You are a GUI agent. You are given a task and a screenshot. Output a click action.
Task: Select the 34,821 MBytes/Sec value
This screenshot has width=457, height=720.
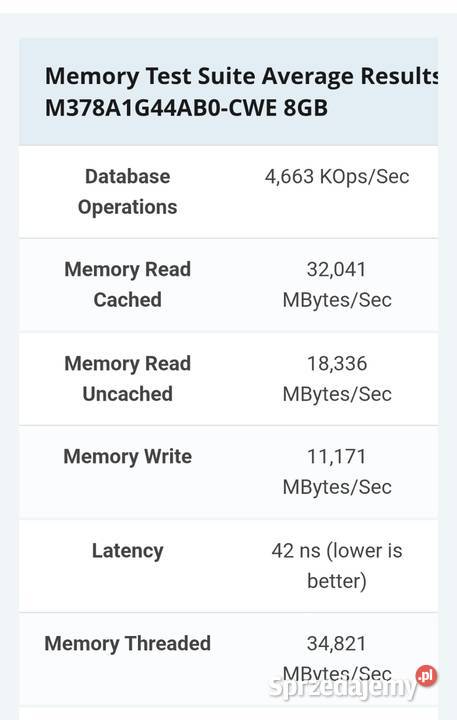tap(337, 658)
